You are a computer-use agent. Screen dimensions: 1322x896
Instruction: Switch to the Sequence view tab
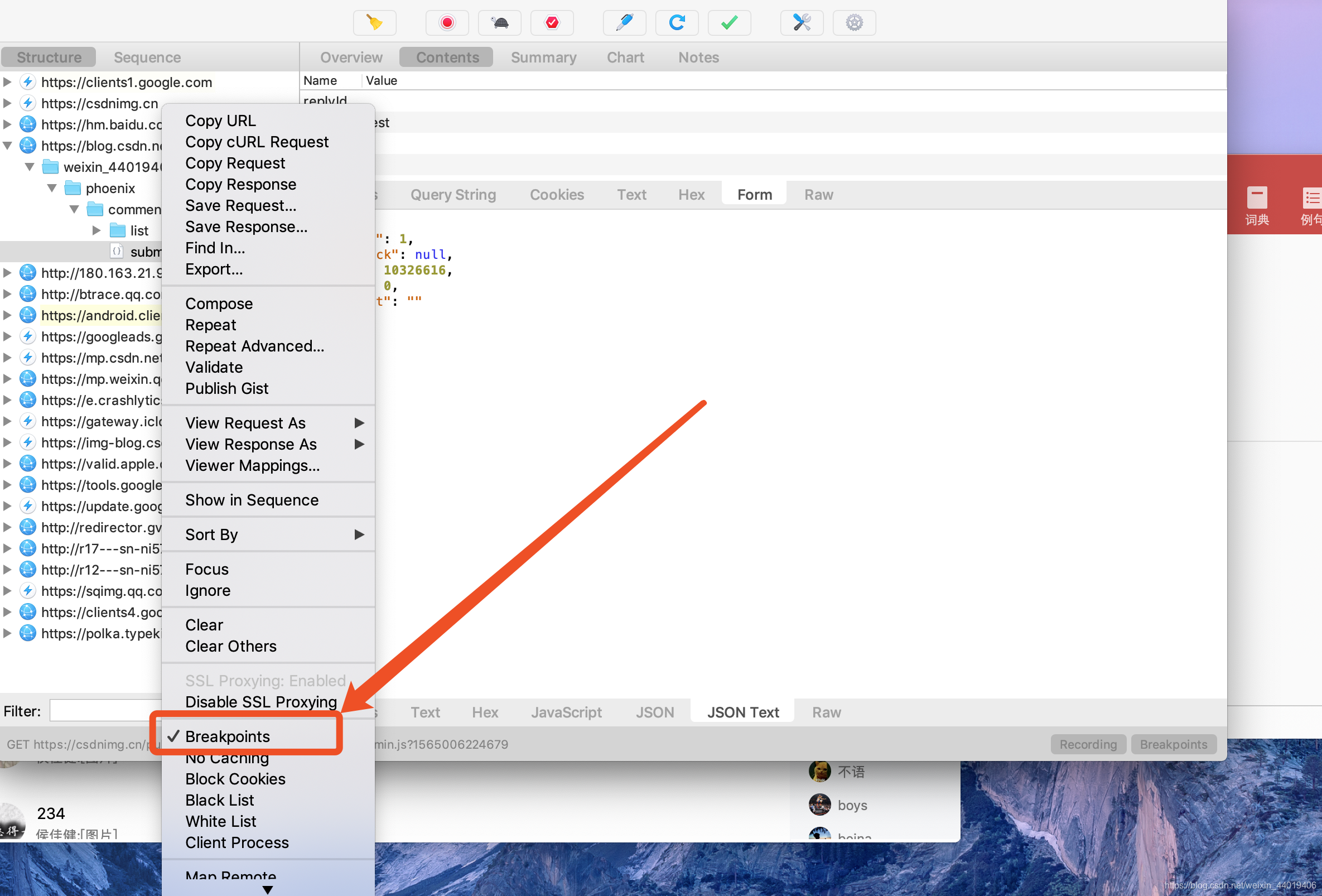[x=147, y=57]
